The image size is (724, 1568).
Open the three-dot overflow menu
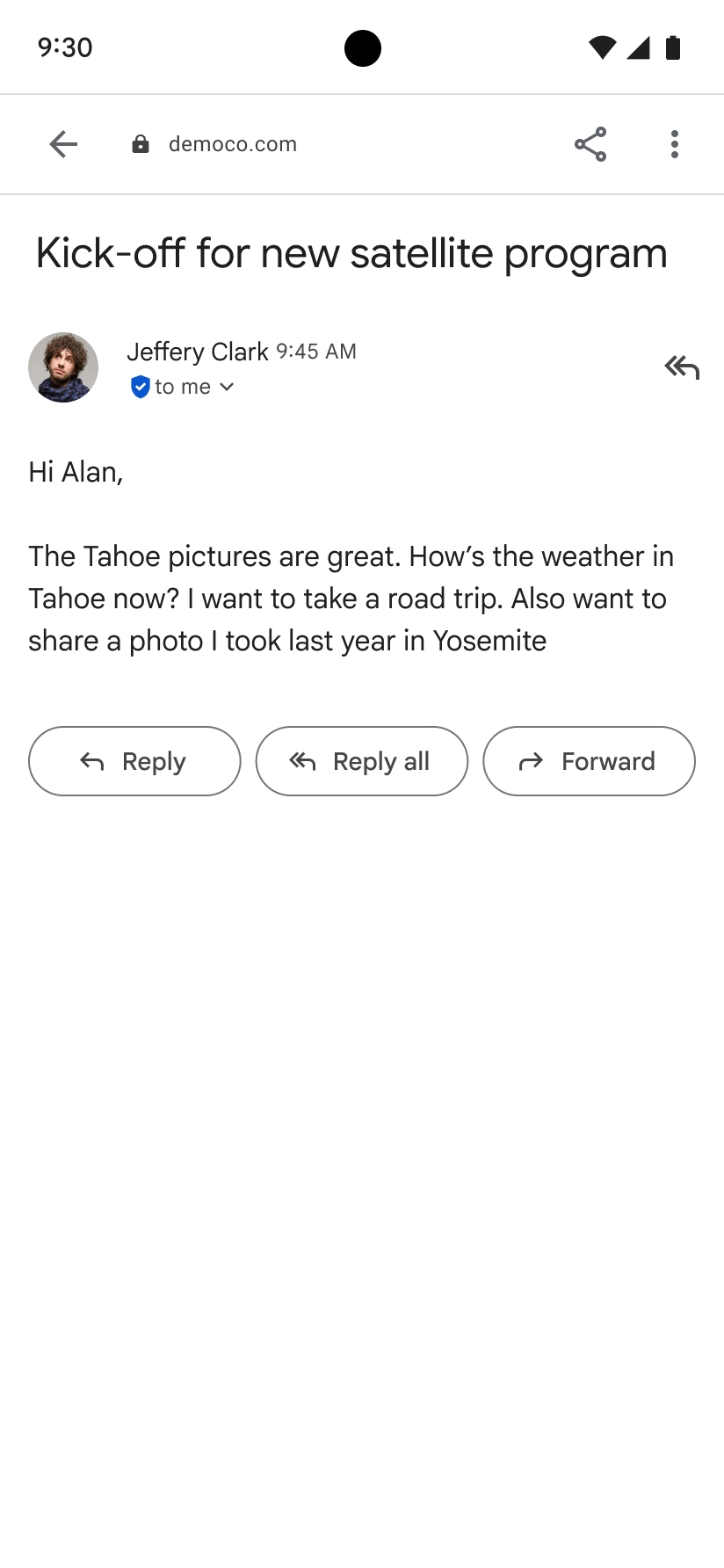674,144
